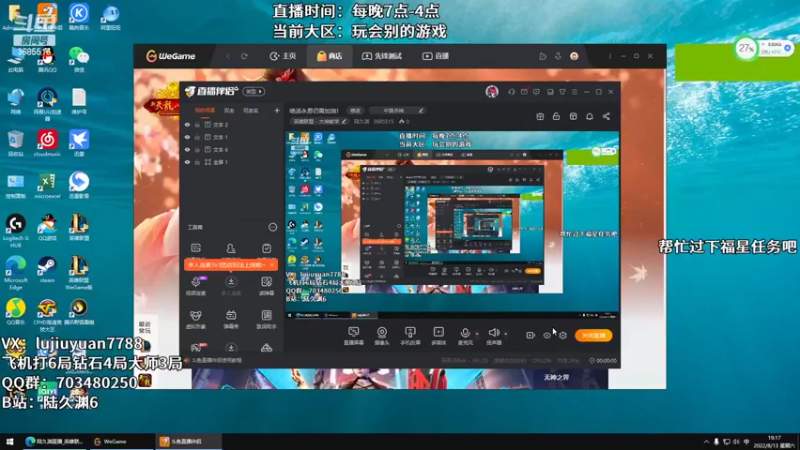Toggle visibility of the 文本 1 layer
Image resolution: width=800 pixels, height=450 pixels.
[x=187, y=137]
